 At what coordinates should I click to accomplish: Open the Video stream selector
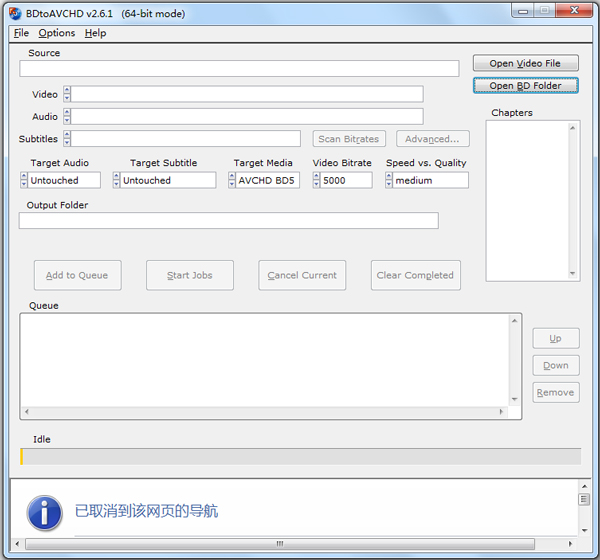tap(247, 94)
